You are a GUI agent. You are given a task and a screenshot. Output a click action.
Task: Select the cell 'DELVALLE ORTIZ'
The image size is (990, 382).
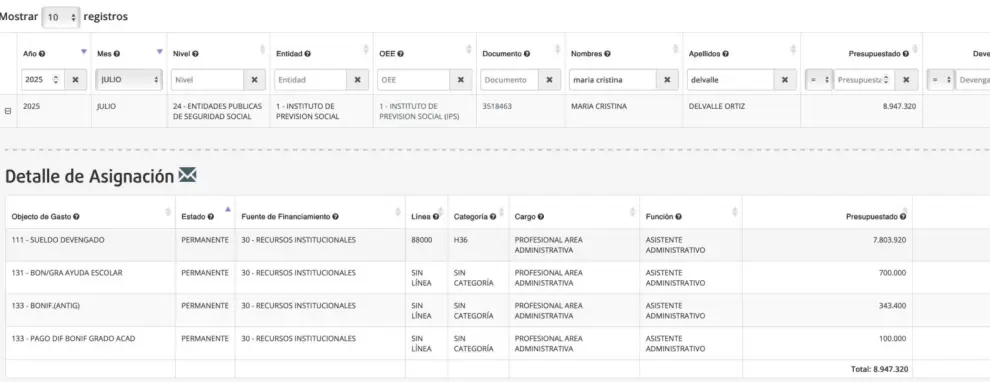pyautogui.click(x=717, y=106)
